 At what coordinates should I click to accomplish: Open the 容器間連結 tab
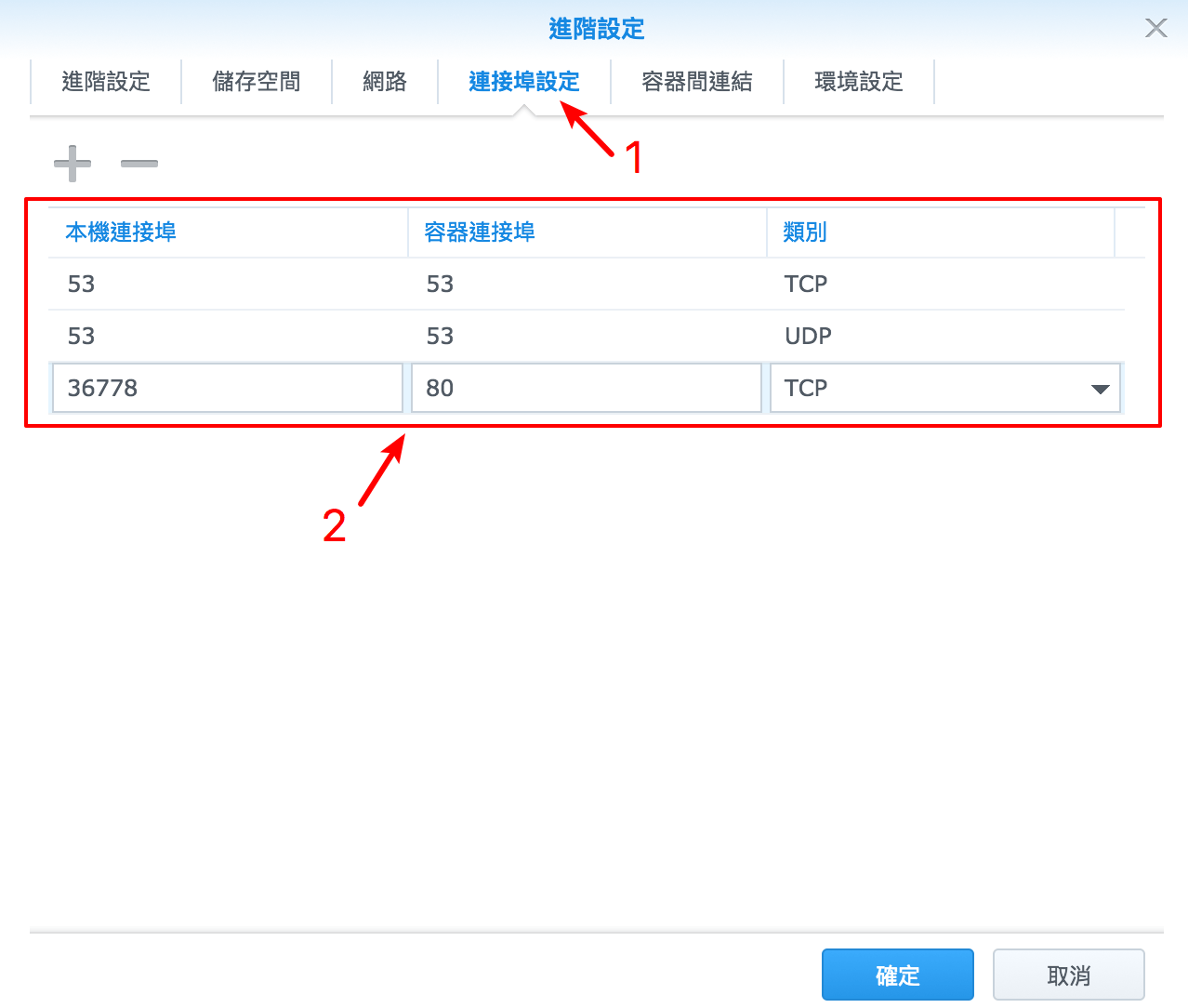[x=697, y=82]
